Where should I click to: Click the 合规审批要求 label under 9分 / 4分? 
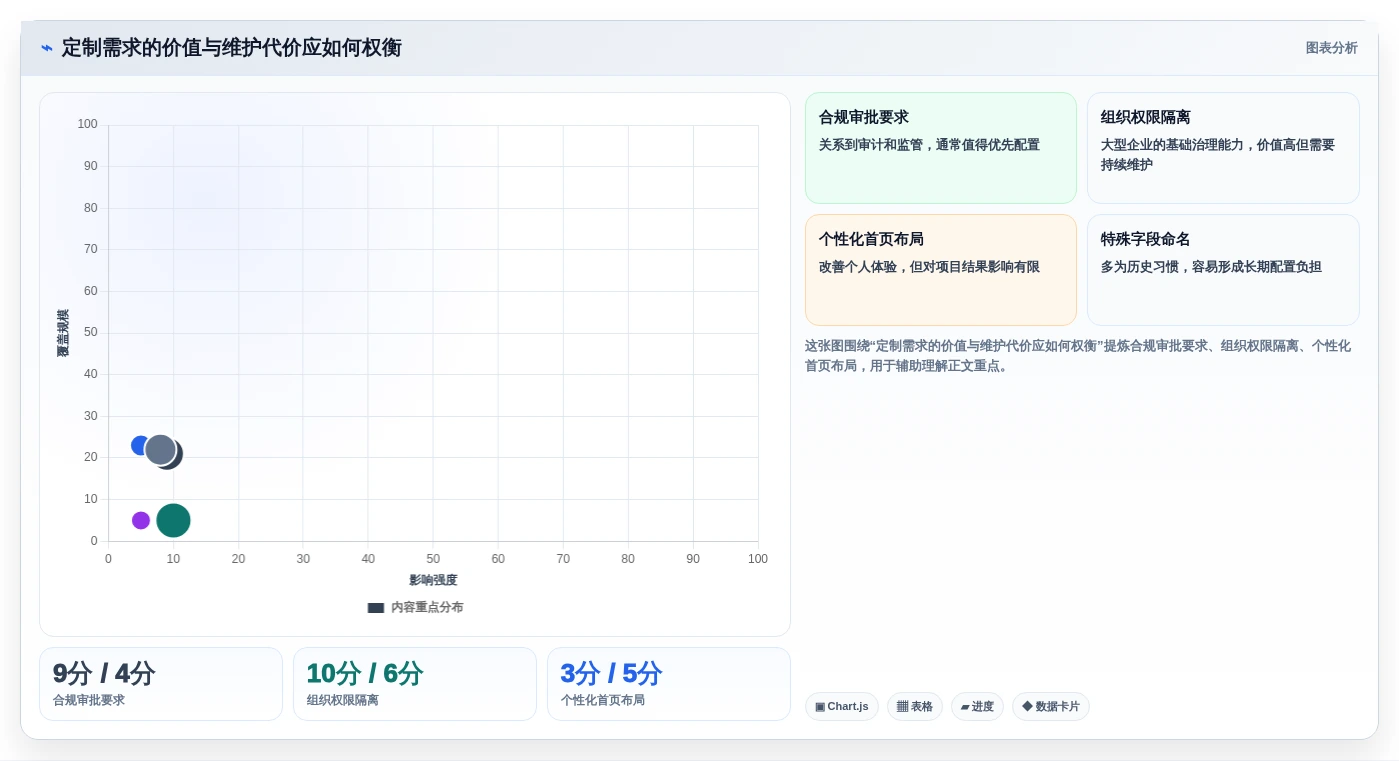click(89, 700)
